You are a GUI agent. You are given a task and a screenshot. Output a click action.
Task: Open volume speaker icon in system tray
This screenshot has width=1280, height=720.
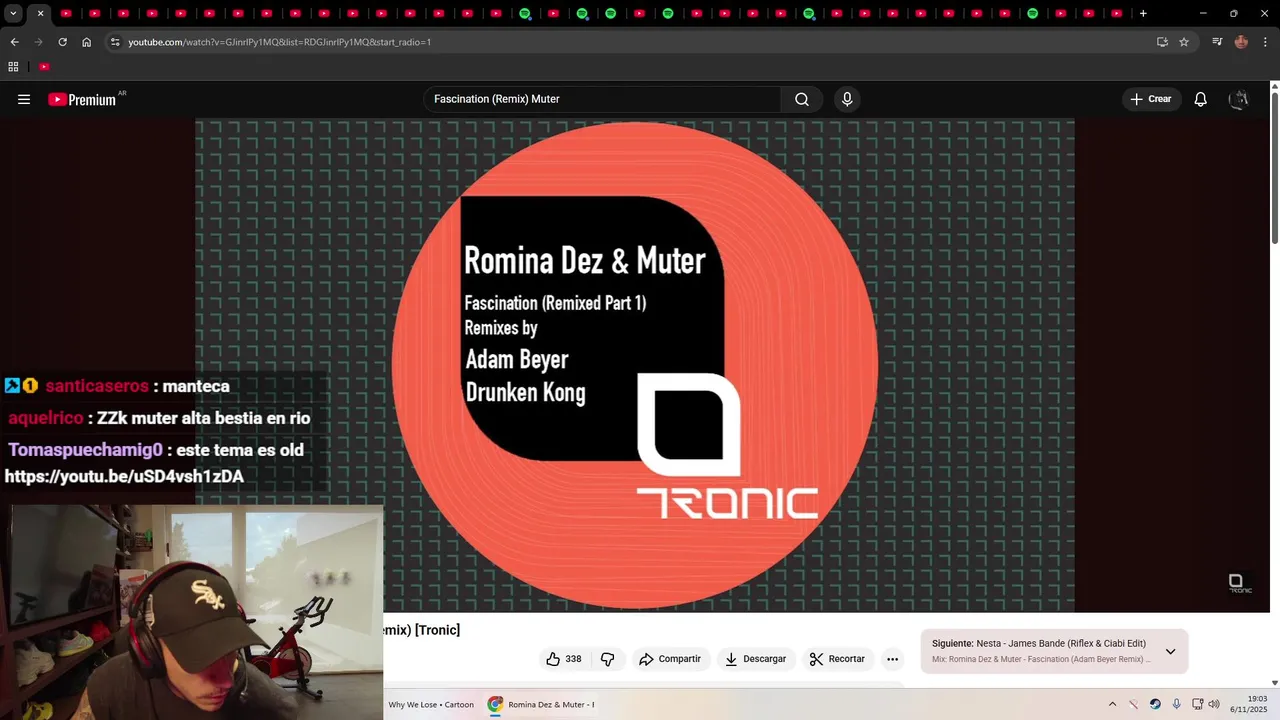[1215, 705]
